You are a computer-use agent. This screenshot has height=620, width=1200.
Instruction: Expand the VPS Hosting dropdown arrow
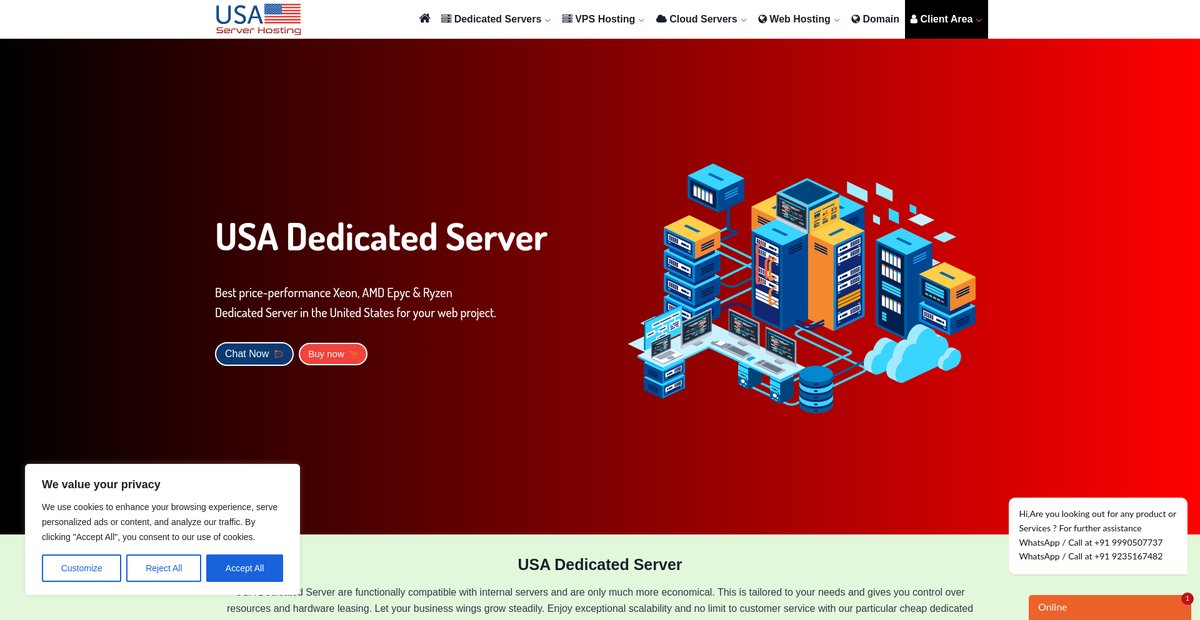(x=641, y=20)
